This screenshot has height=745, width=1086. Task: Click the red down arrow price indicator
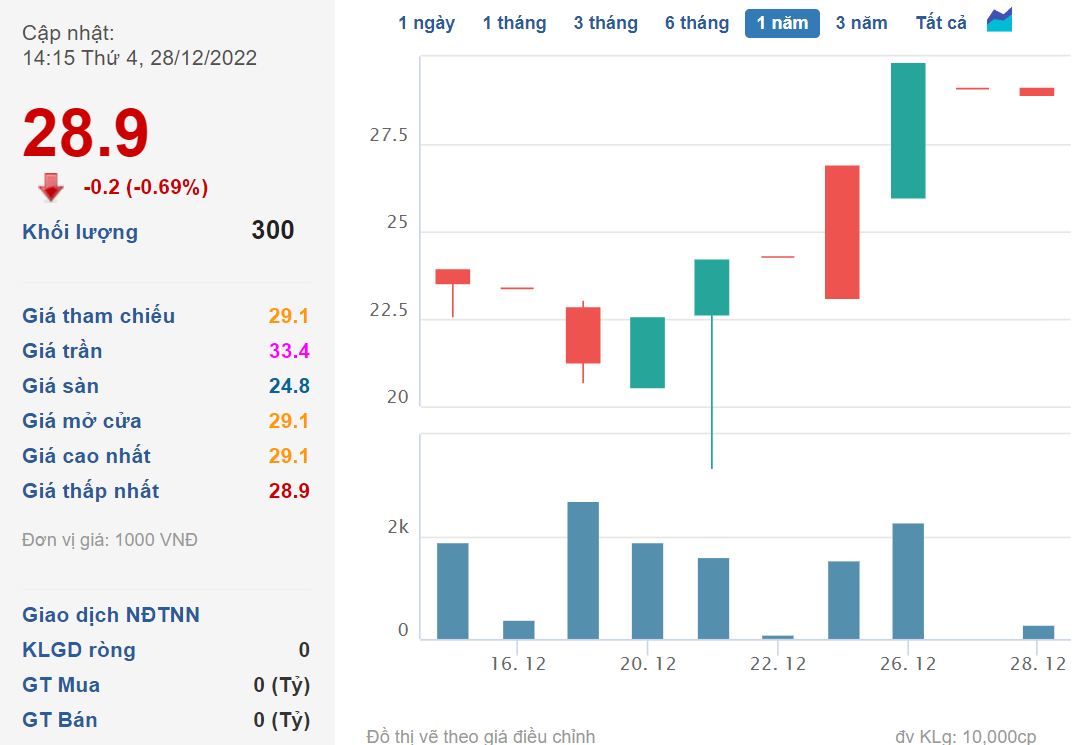click(51, 187)
